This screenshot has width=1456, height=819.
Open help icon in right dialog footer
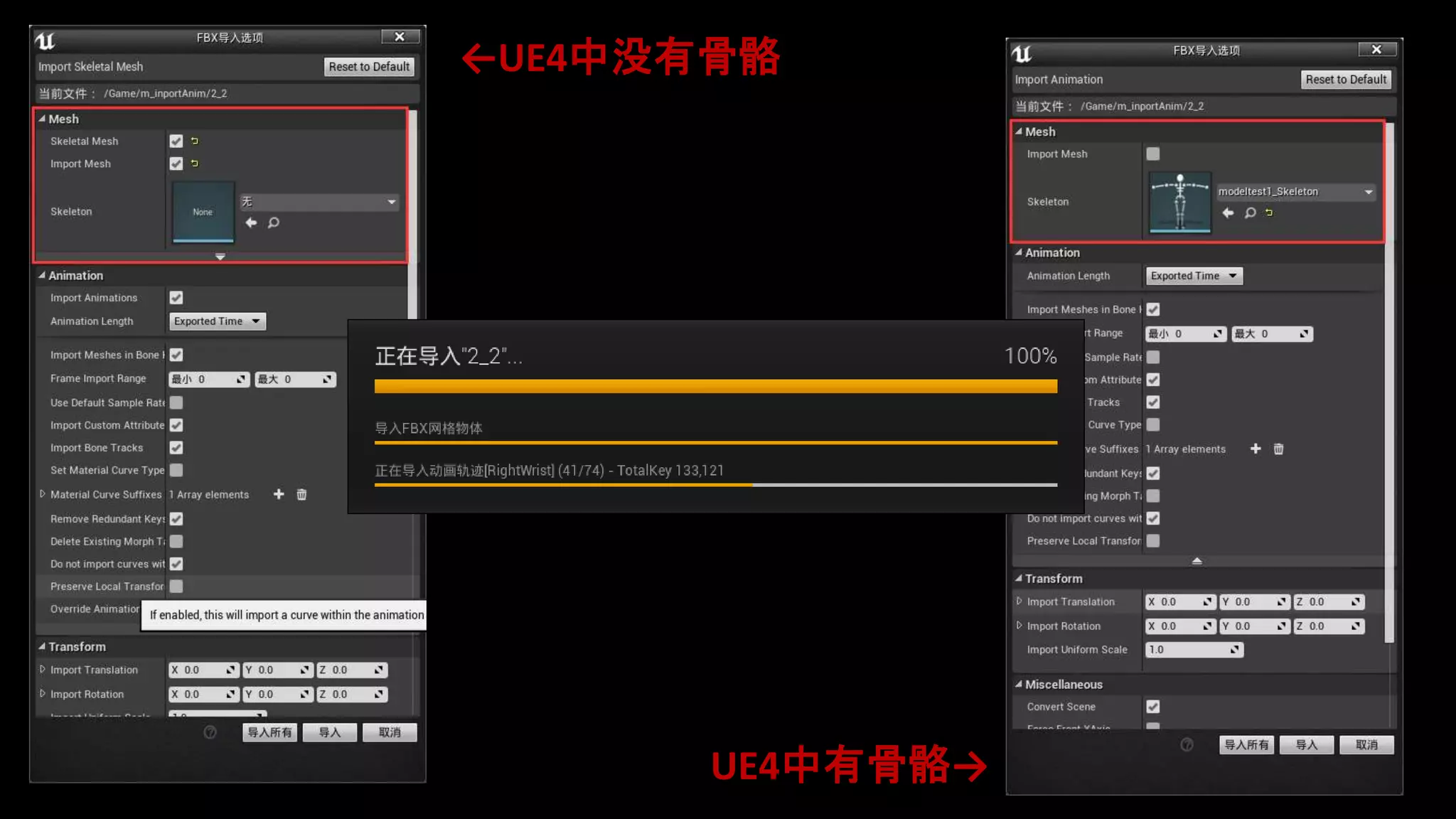click(1187, 744)
